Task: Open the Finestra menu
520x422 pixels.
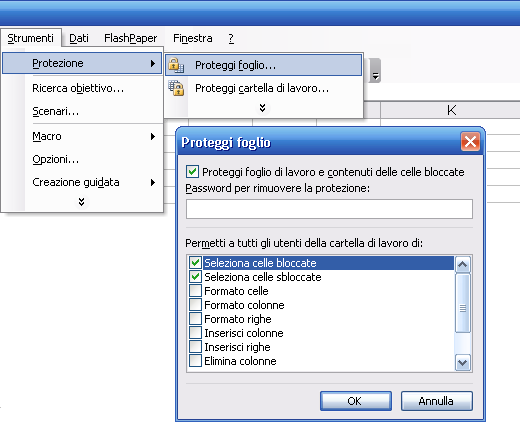Action: click(193, 38)
